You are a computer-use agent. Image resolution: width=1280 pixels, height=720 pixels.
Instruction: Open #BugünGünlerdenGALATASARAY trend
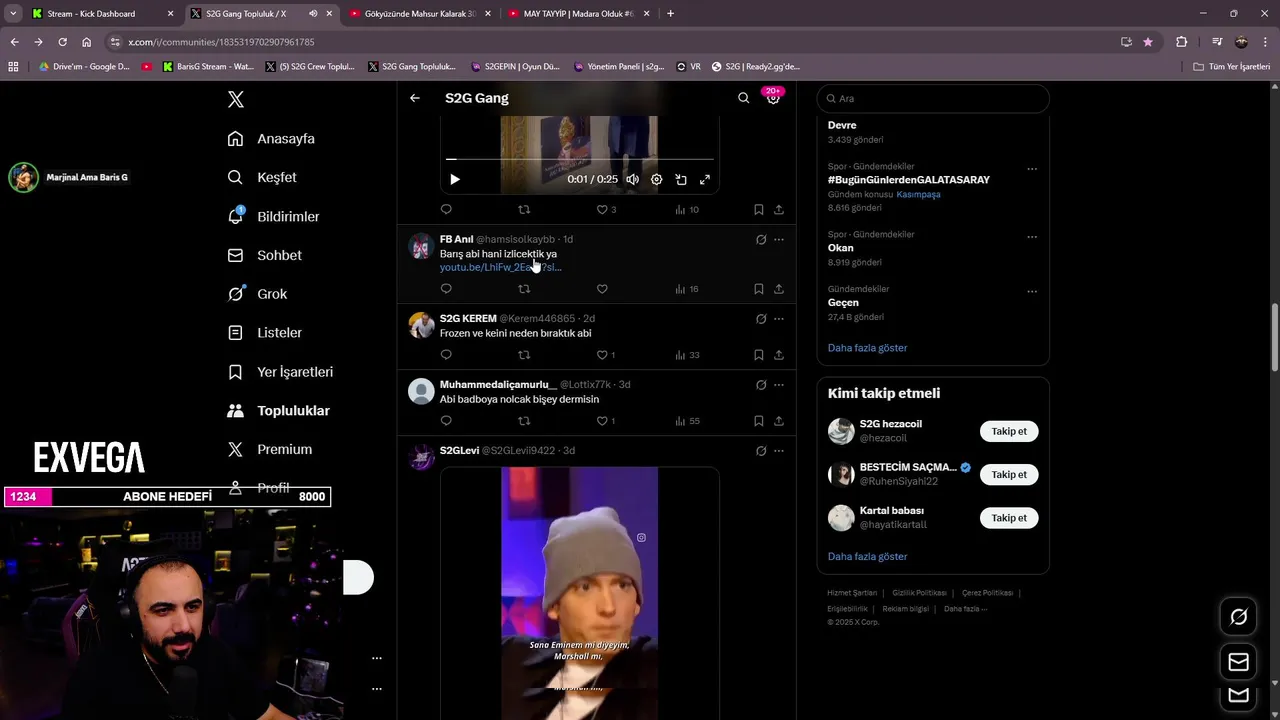909,180
